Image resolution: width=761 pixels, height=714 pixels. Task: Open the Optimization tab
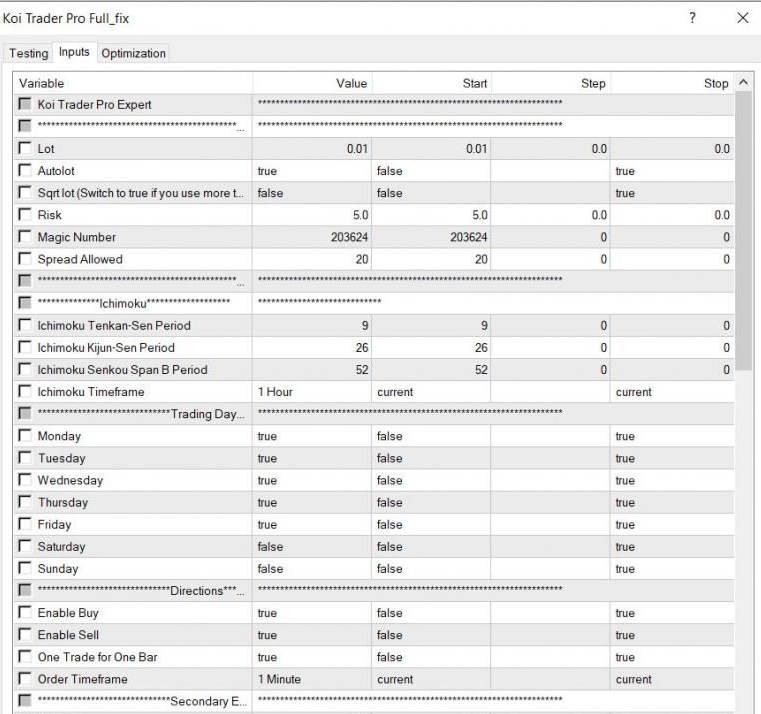tap(133, 53)
